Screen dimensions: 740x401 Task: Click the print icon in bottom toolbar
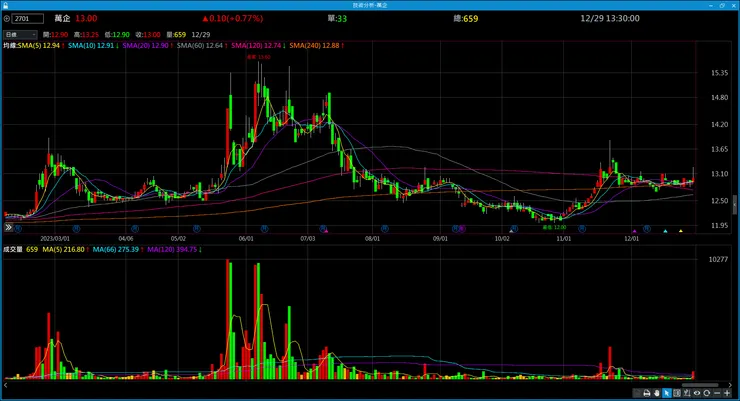click(647, 393)
